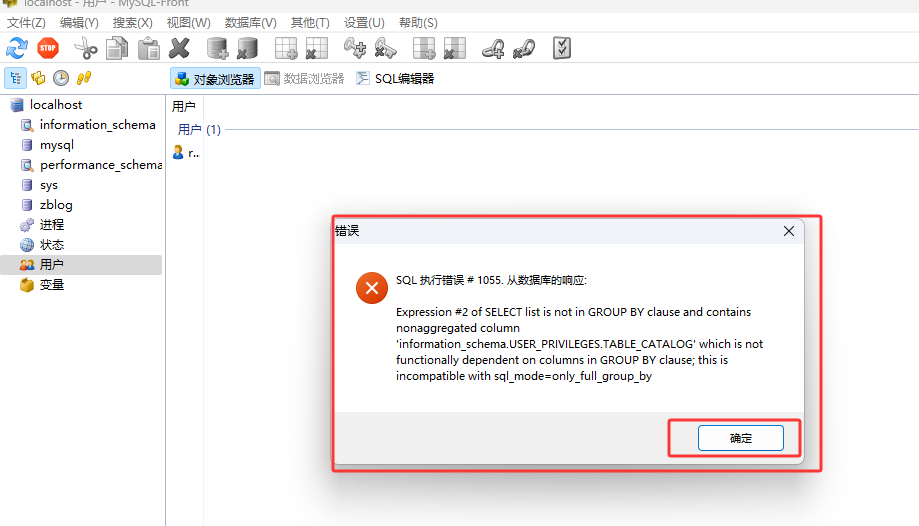This screenshot has width=919, height=526.
Task: Switch to 对象浏览器 tab
Action: [215, 79]
